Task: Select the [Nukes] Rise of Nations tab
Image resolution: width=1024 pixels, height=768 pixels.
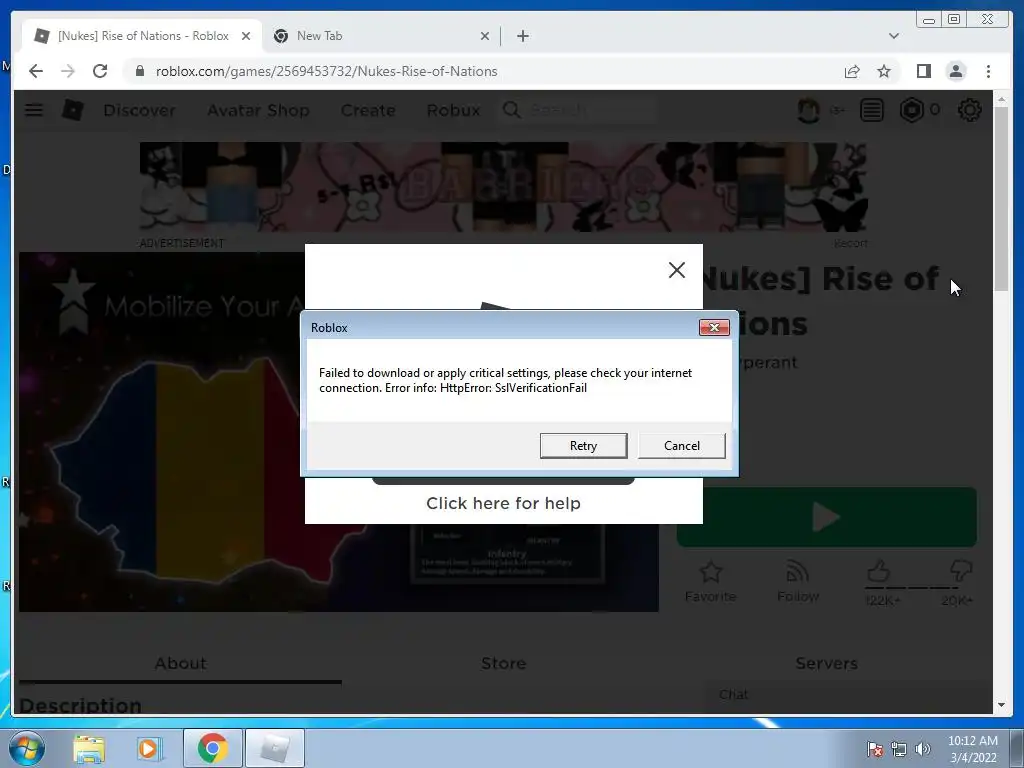Action: pyautogui.click(x=142, y=36)
